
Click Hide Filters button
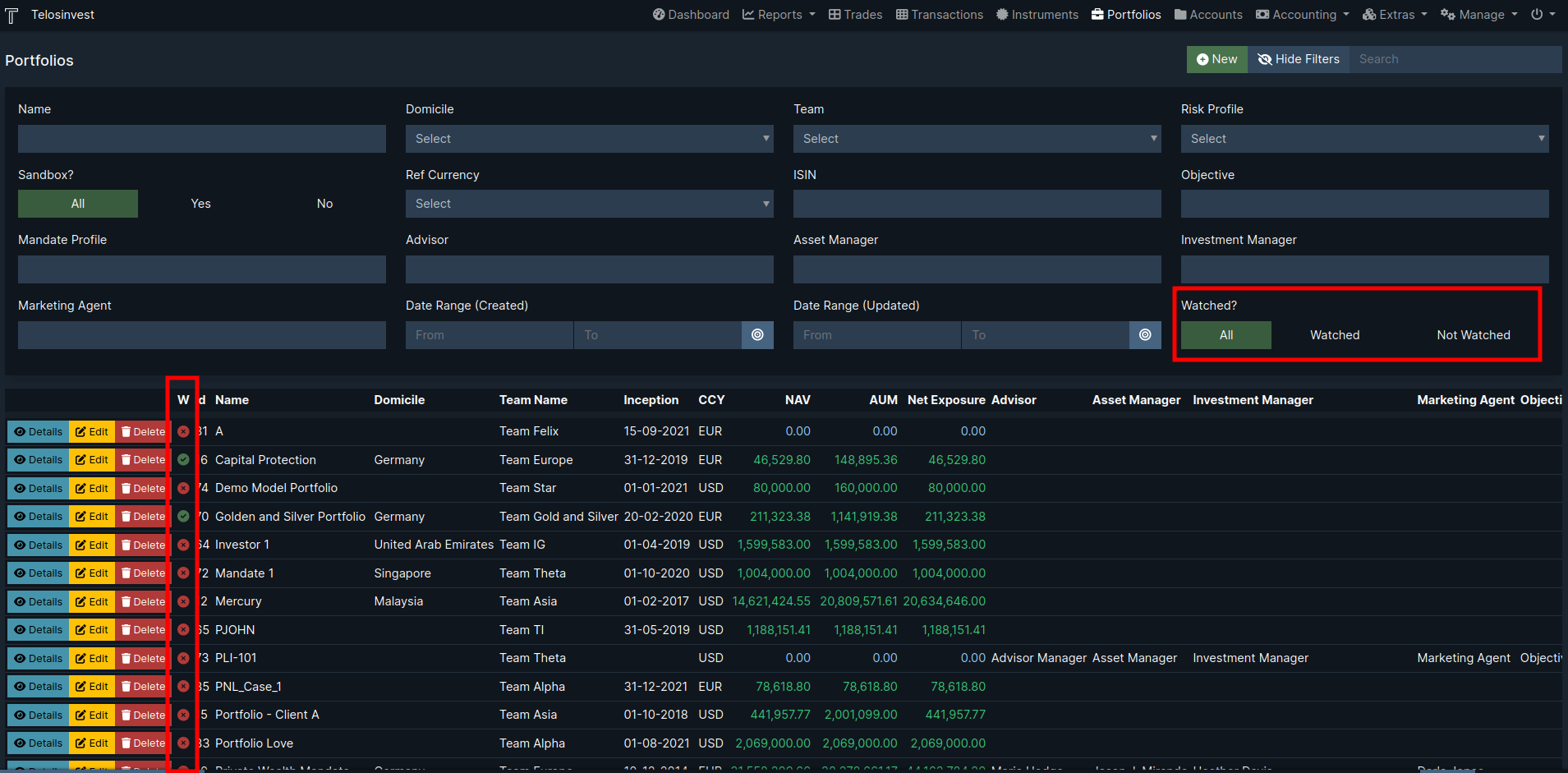coord(1299,59)
